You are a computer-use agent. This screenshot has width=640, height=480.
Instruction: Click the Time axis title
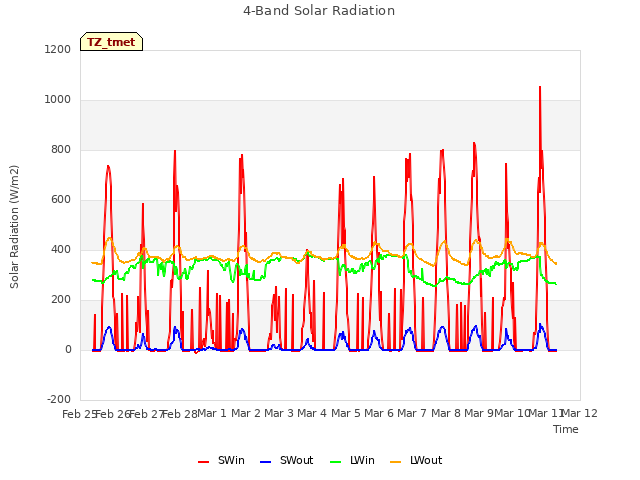pyautogui.click(x=566, y=429)
